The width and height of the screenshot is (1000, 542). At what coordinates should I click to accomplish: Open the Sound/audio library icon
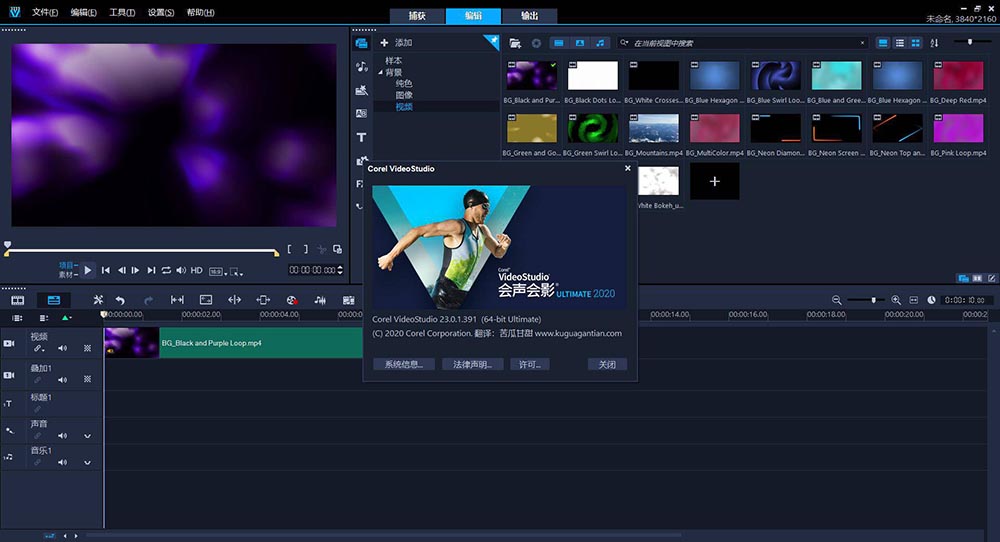[x=361, y=67]
